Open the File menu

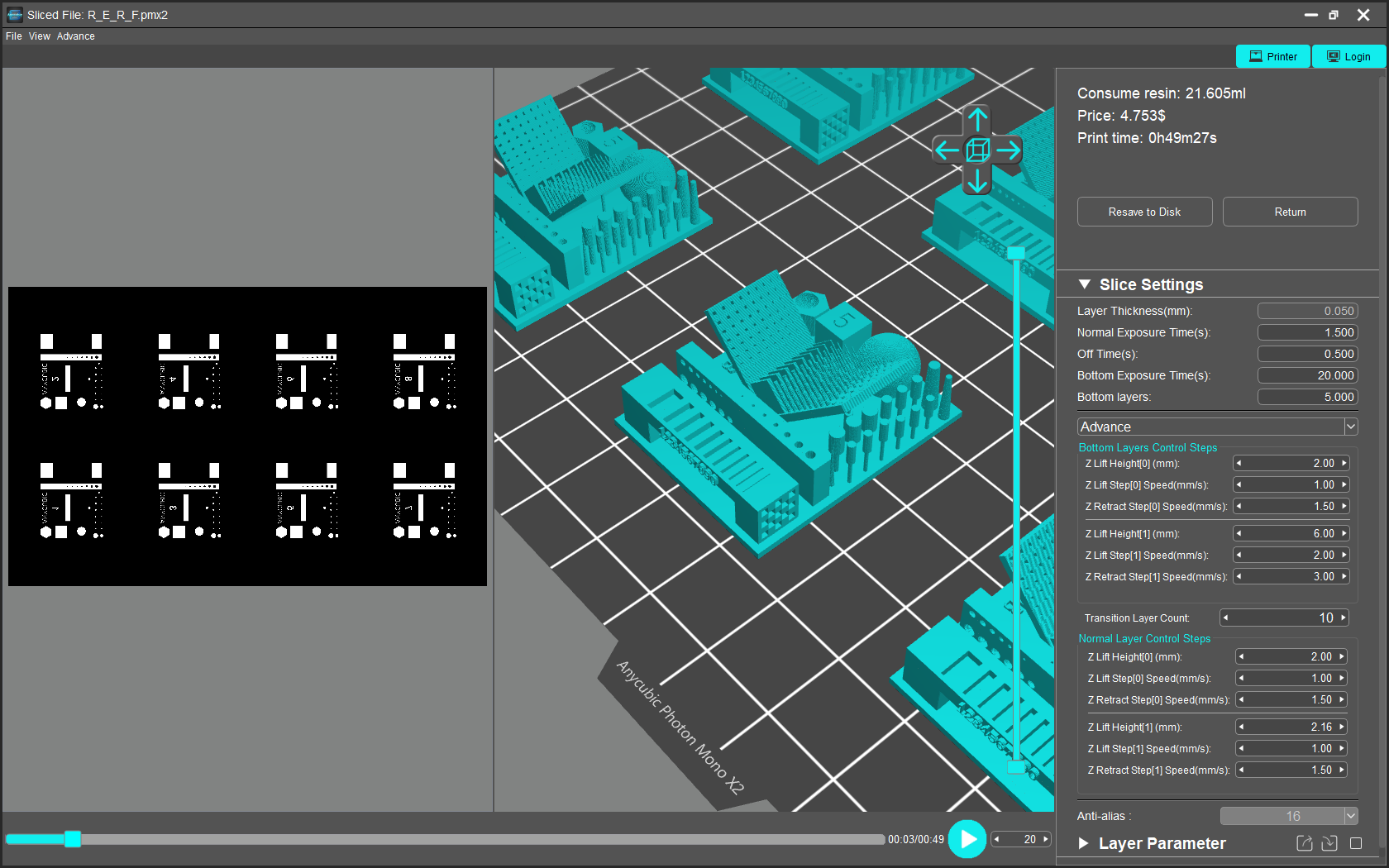pos(14,36)
